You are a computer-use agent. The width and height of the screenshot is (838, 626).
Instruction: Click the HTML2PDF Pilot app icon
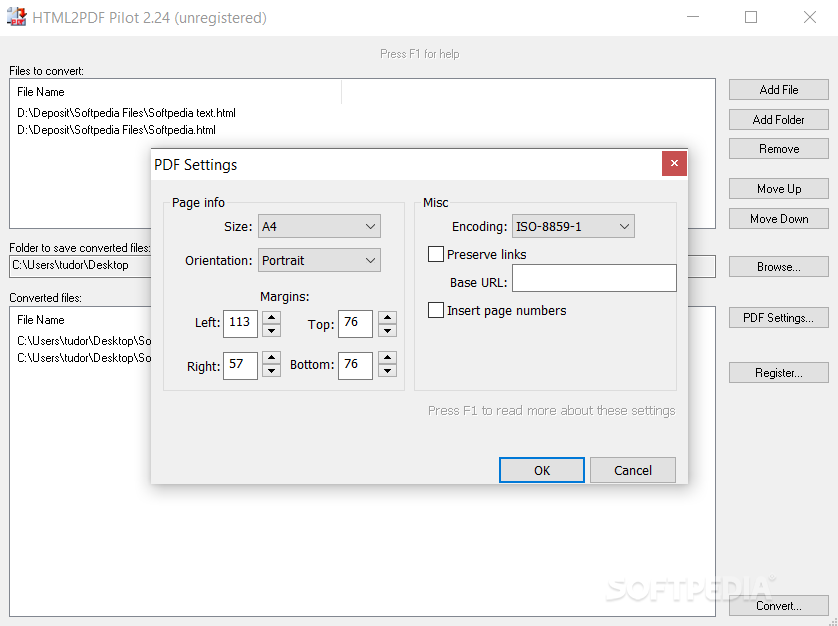click(x=16, y=17)
